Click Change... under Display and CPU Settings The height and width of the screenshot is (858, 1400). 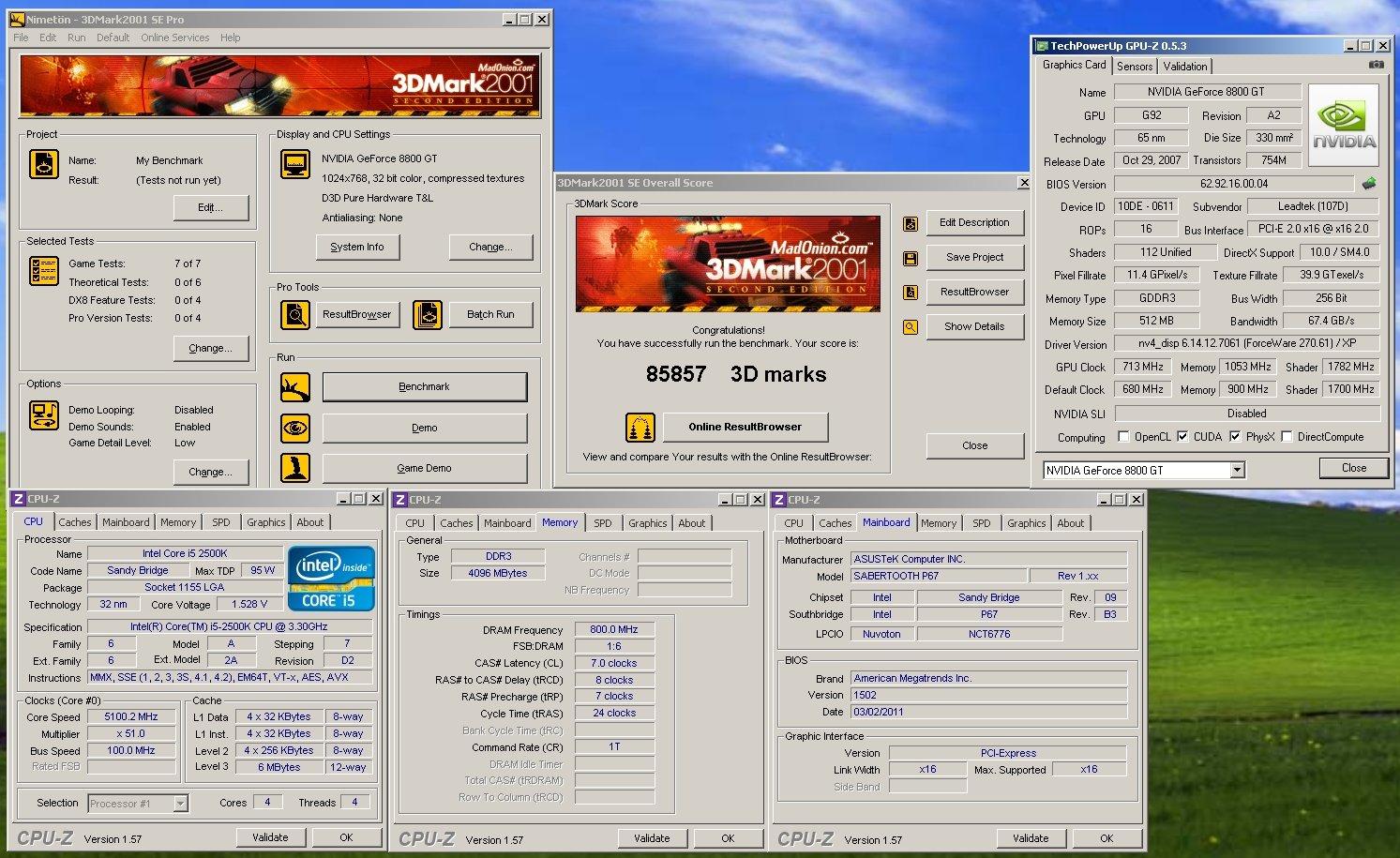491,248
